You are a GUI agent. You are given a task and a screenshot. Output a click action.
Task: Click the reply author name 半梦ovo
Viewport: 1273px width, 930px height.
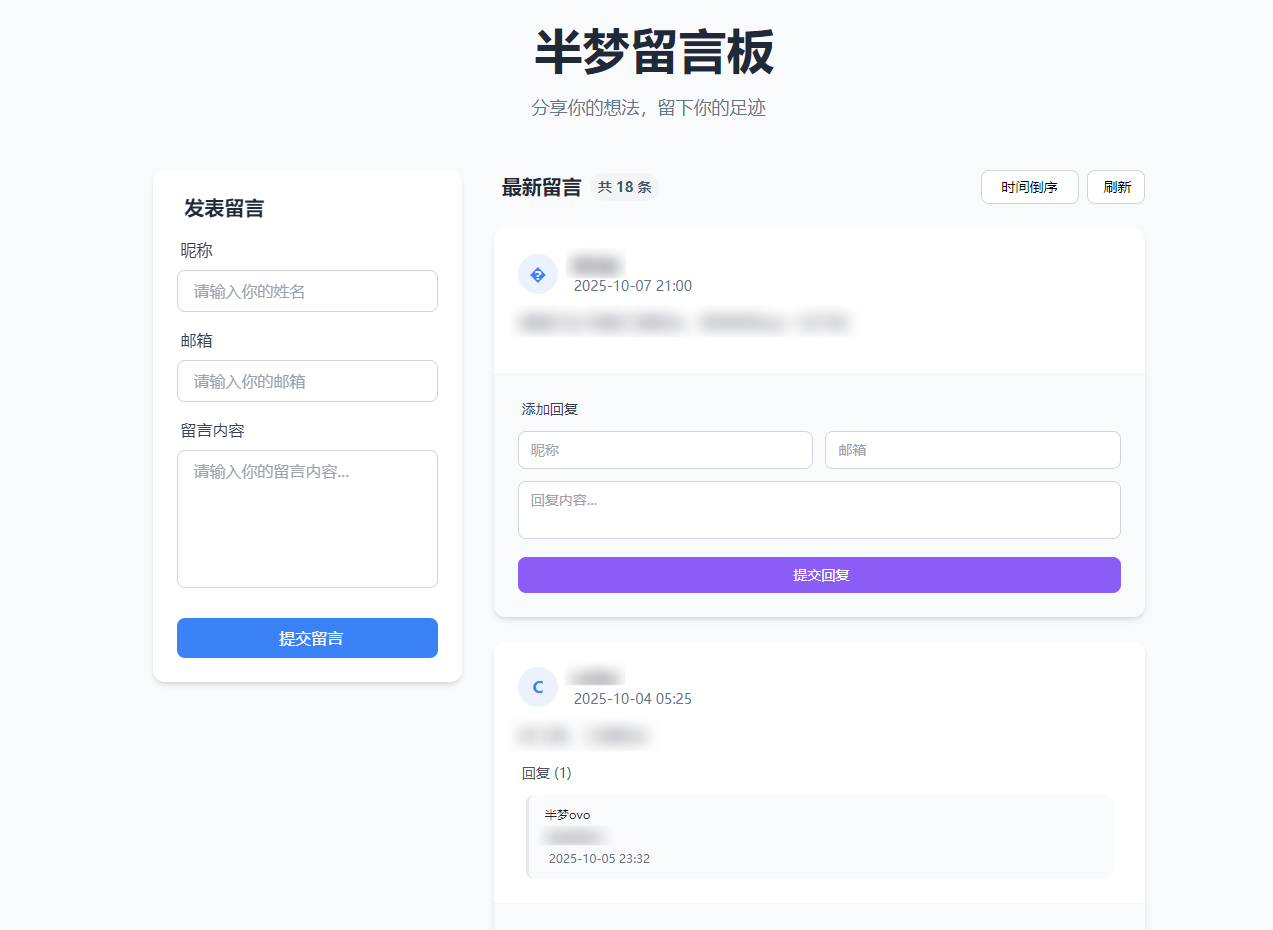point(568,815)
